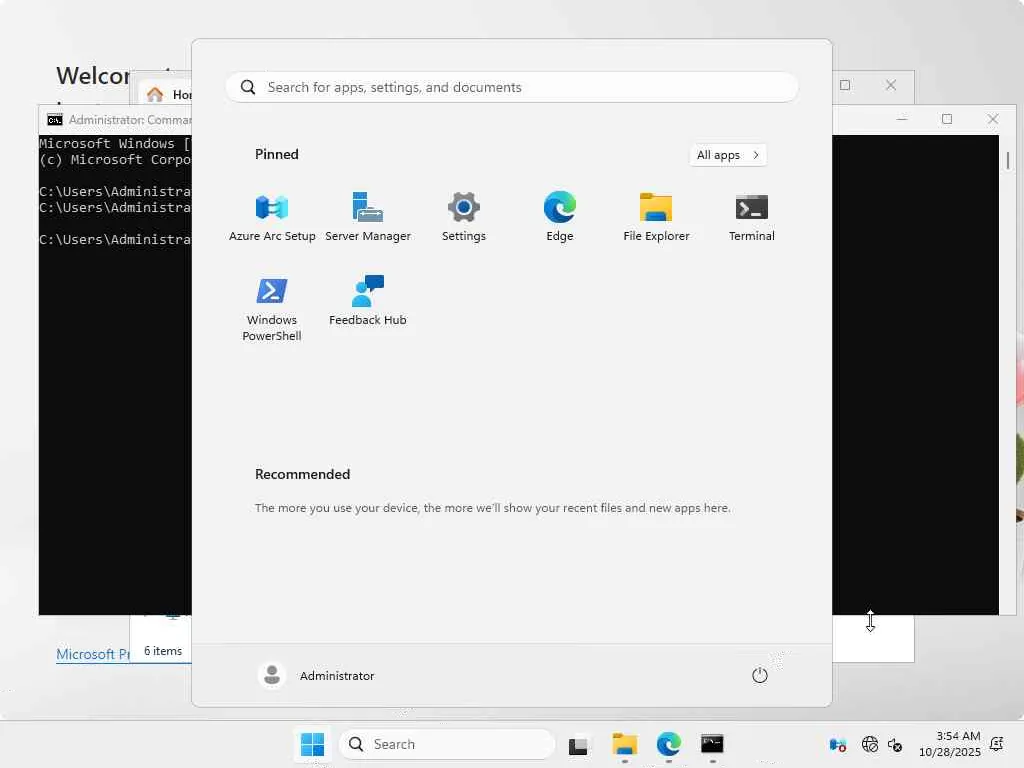The width and height of the screenshot is (1024, 768).
Task: Maximize the File Explorer window behind
Action: coord(845,85)
